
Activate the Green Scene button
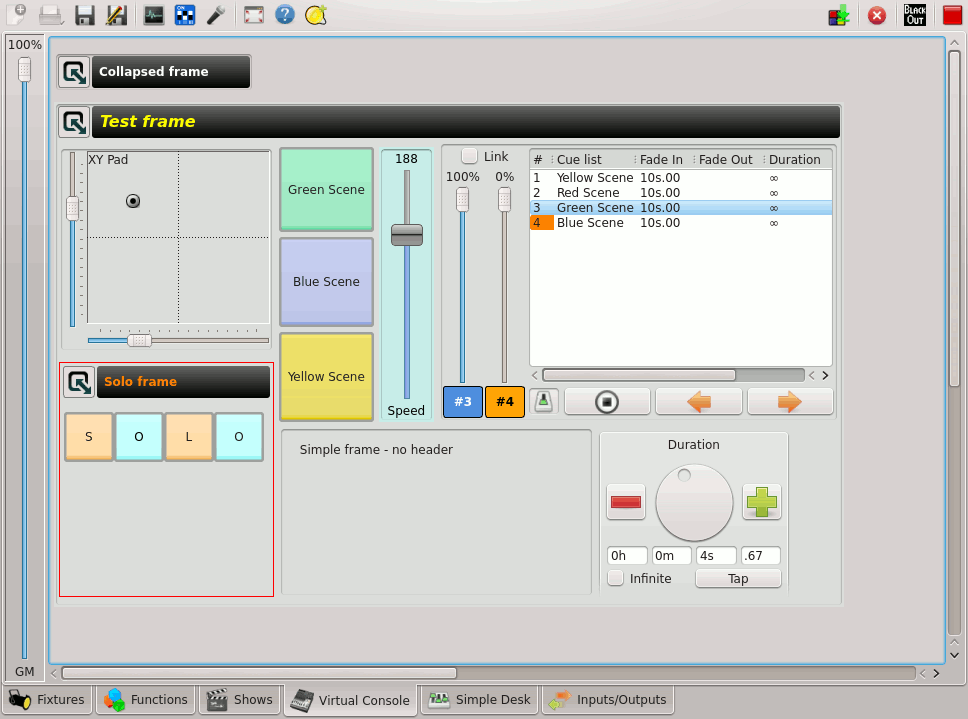[326, 189]
